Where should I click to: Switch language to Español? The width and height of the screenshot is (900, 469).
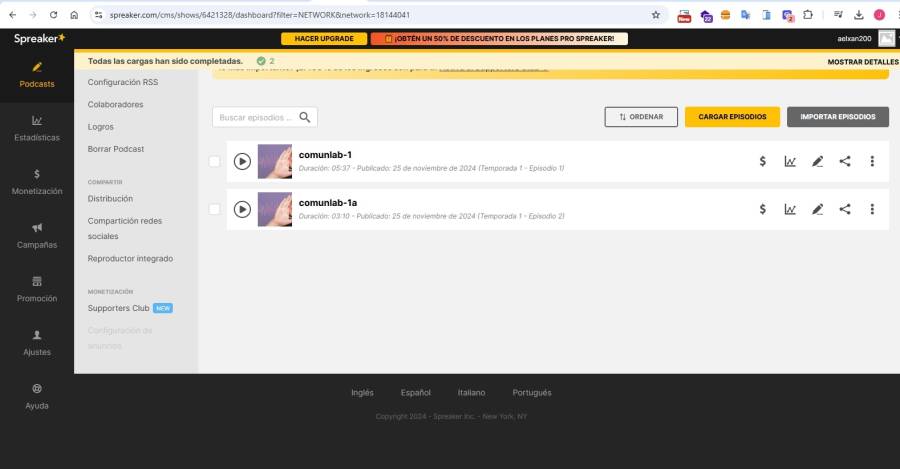[x=416, y=393]
